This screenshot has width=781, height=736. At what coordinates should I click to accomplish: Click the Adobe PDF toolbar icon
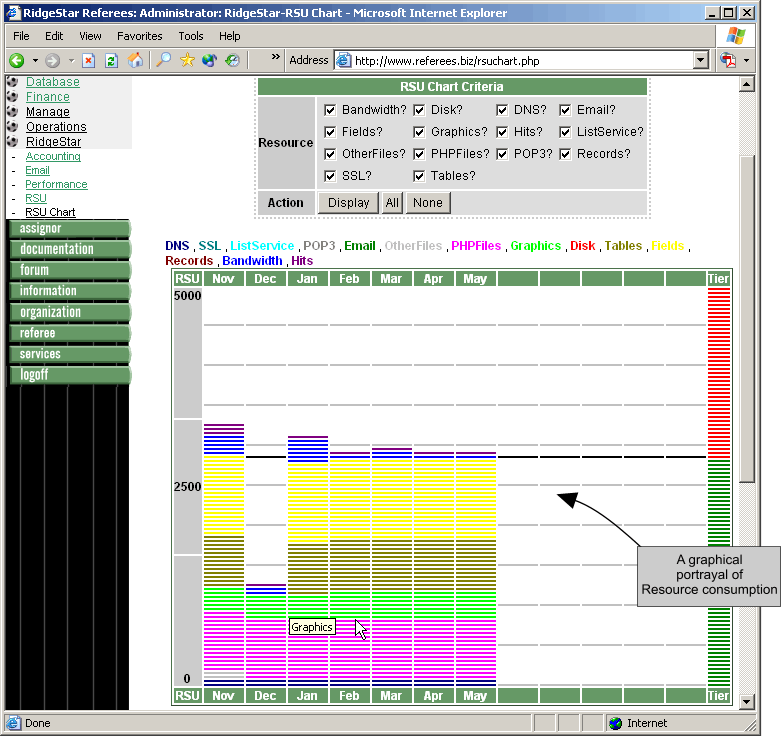728,60
